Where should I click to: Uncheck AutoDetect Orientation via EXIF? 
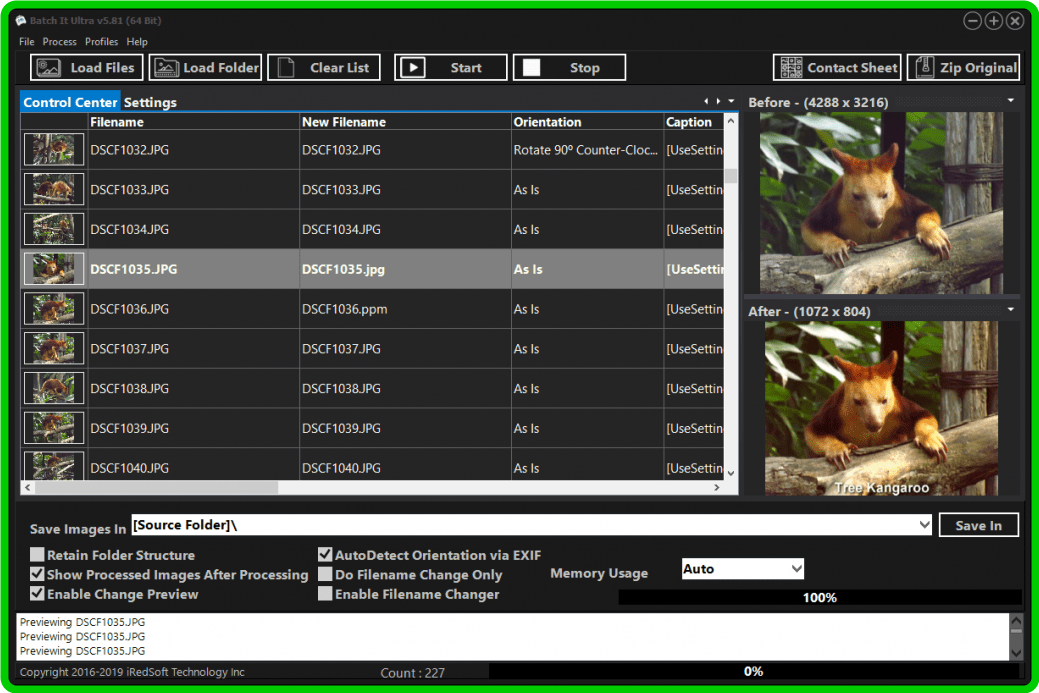click(x=325, y=555)
